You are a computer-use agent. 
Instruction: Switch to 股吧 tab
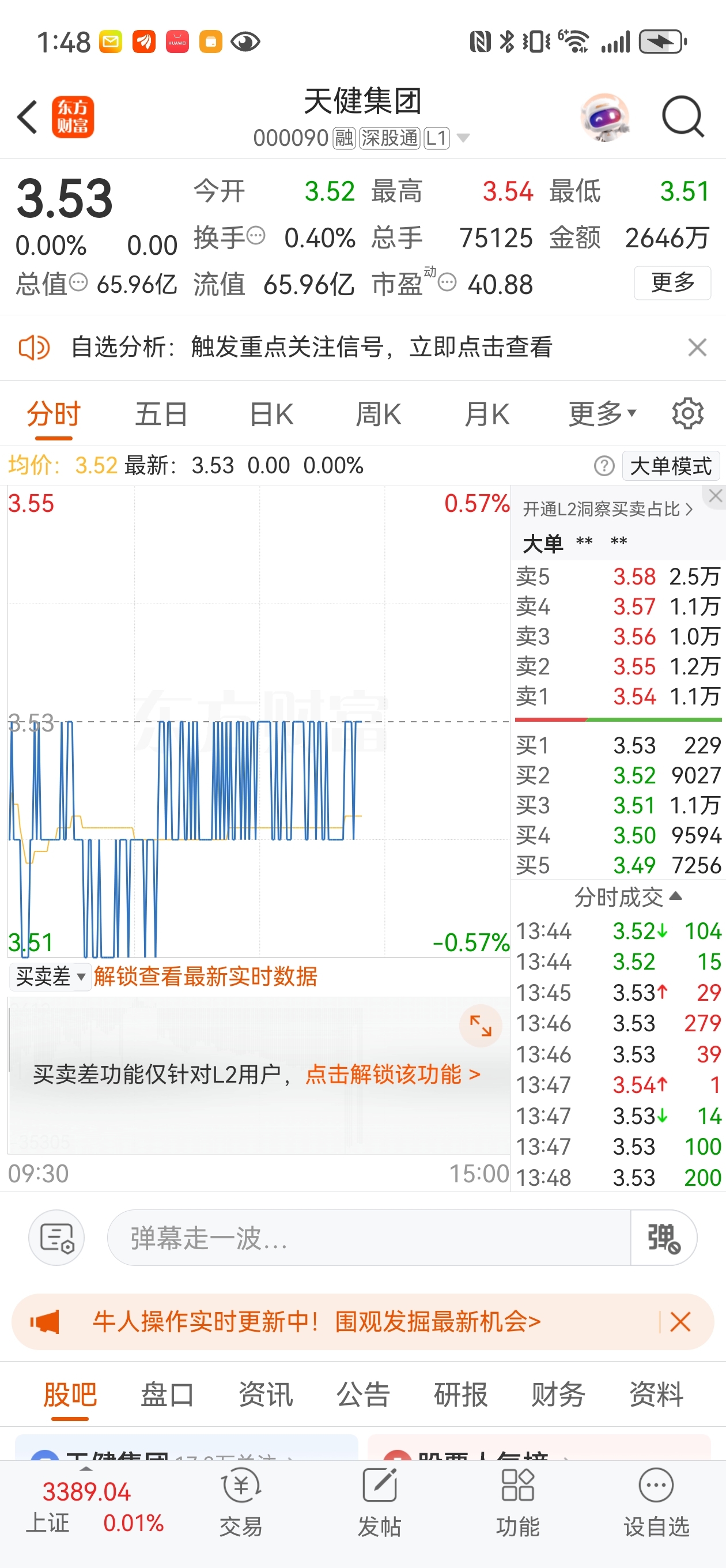(70, 1395)
